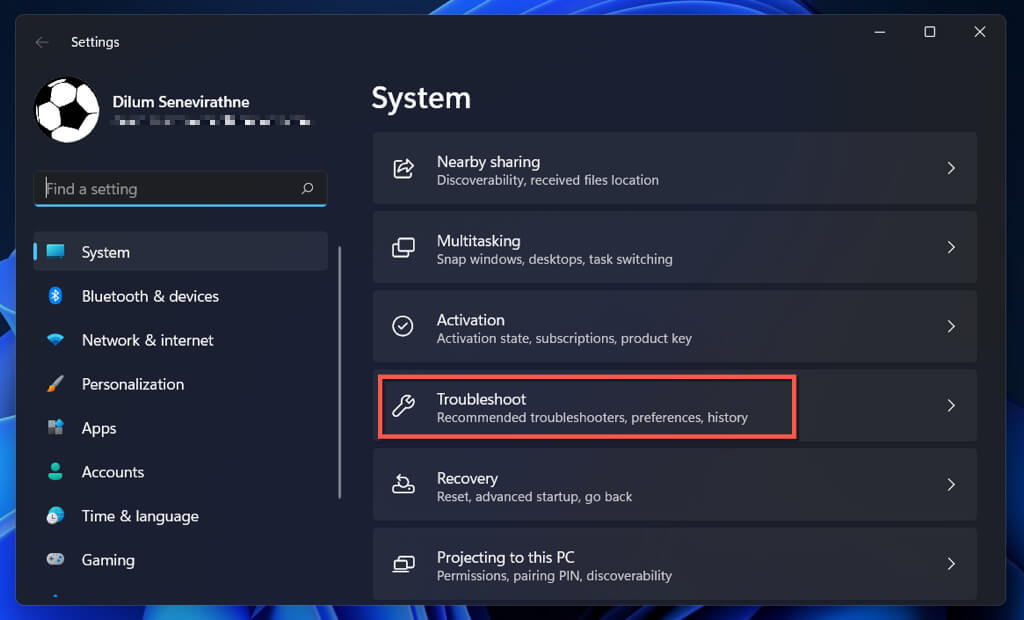Expand Nearby sharing with its chevron

[x=951, y=168]
